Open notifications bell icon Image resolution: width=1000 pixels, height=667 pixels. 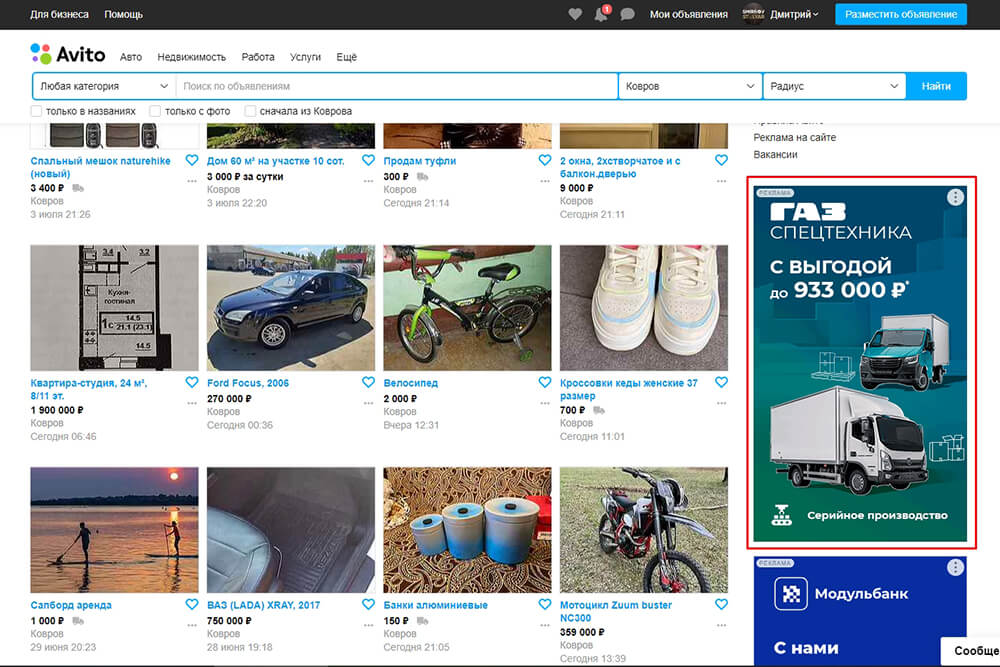pyautogui.click(x=601, y=14)
